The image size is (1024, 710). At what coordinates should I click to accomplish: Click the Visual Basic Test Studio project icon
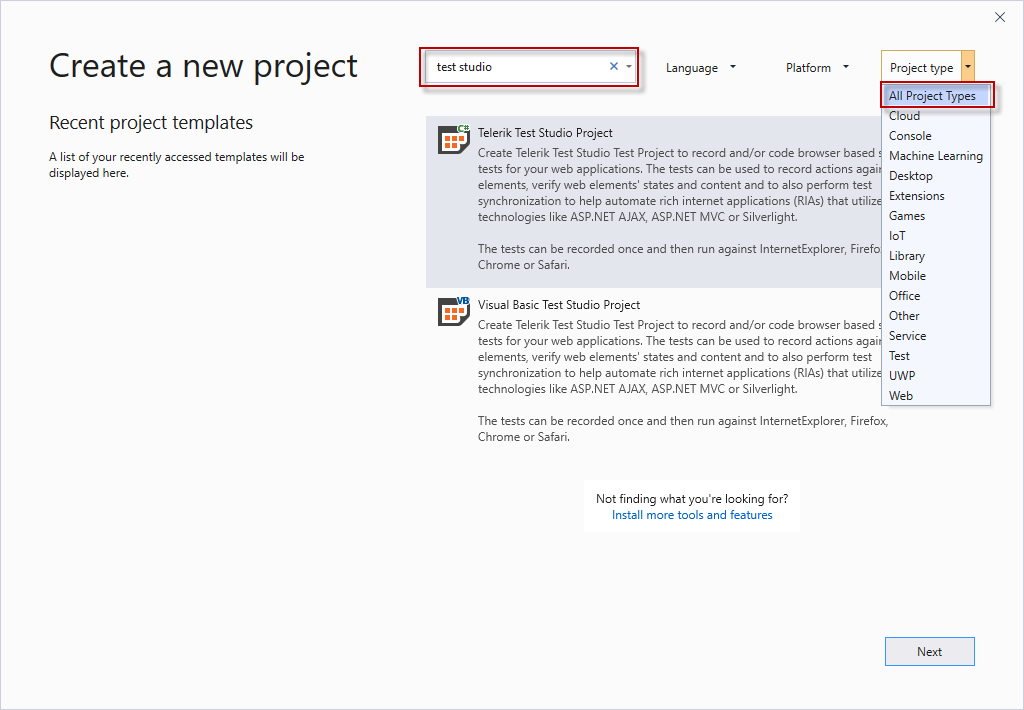(454, 312)
